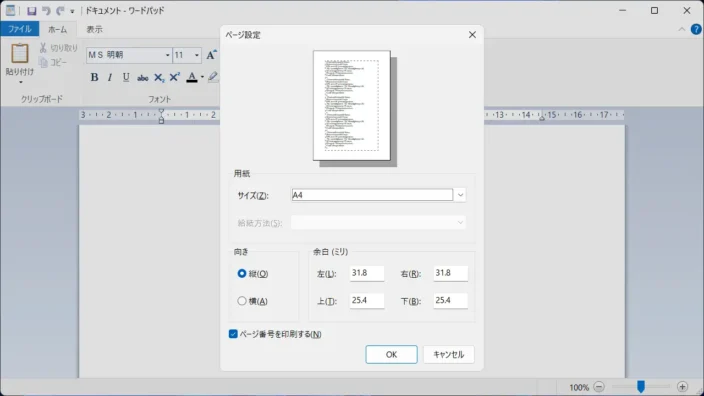The width and height of the screenshot is (704, 396).
Task: Maximize the WordPad window
Action: coord(655,10)
